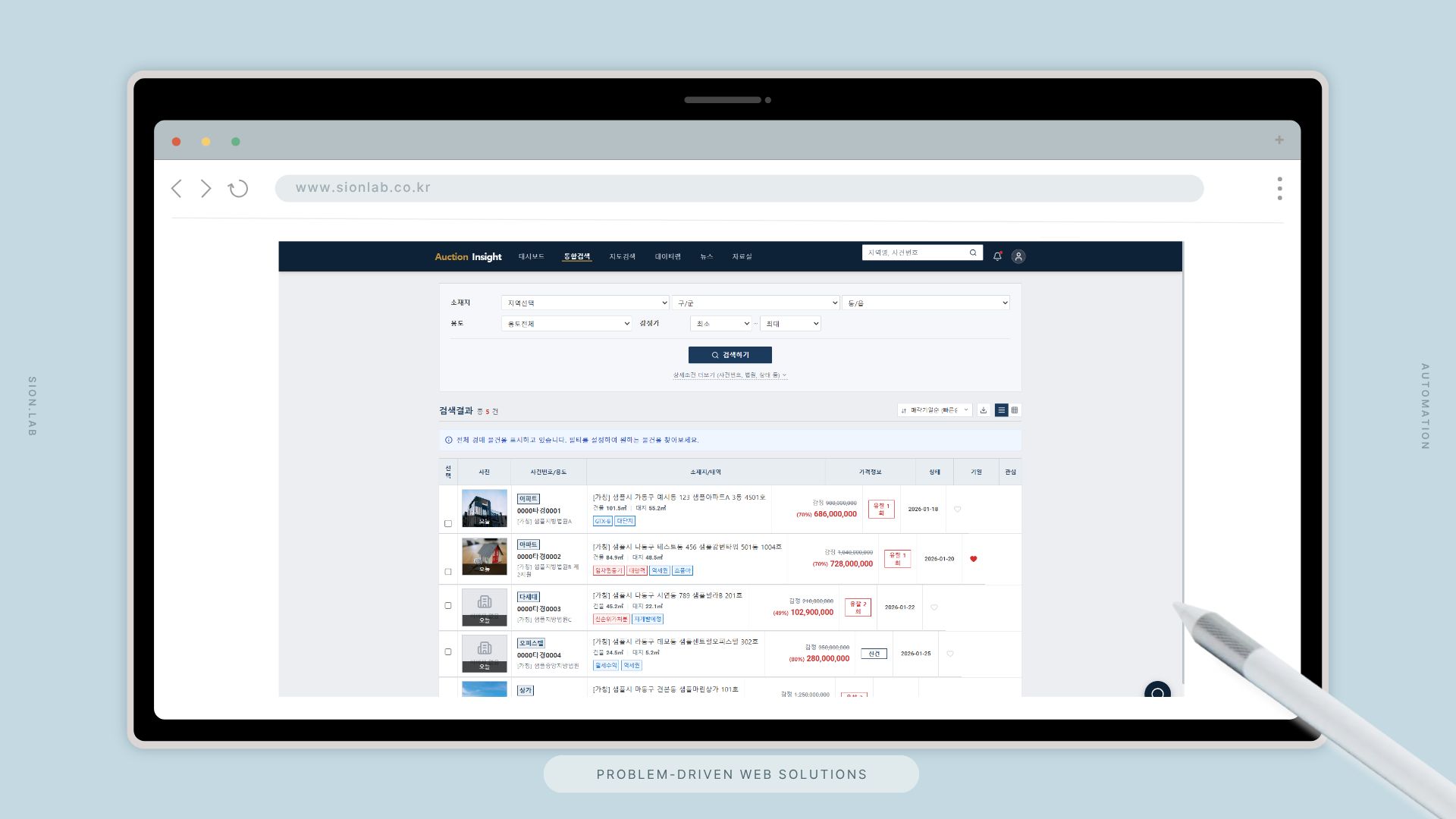Favorite case 0001 with heart icon
The width and height of the screenshot is (1456, 819).
pos(957,510)
